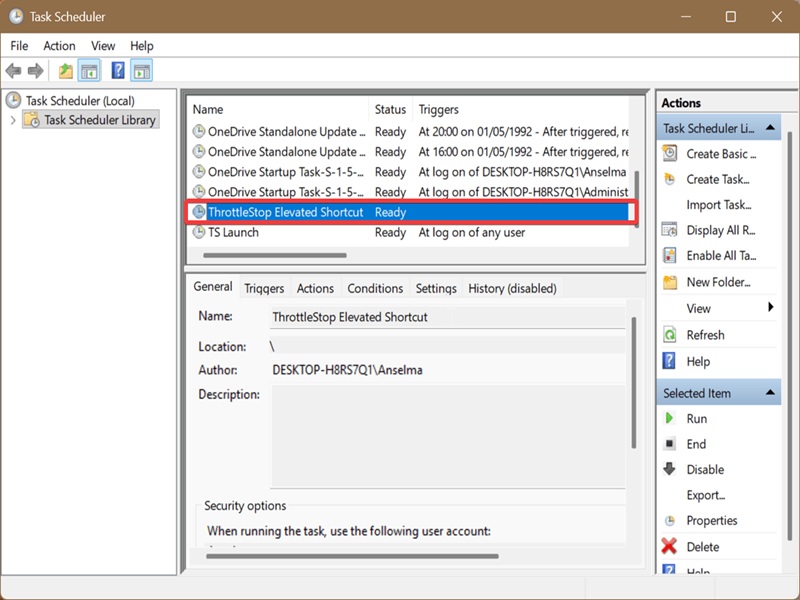Open the Help menu

pos(141,46)
